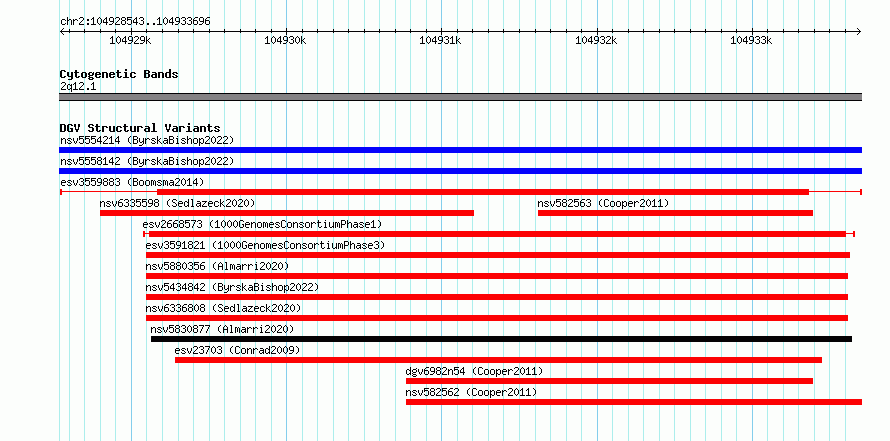
Task: Click the chr2:104928543..104933696 coordinate text
Action: (135, 21)
